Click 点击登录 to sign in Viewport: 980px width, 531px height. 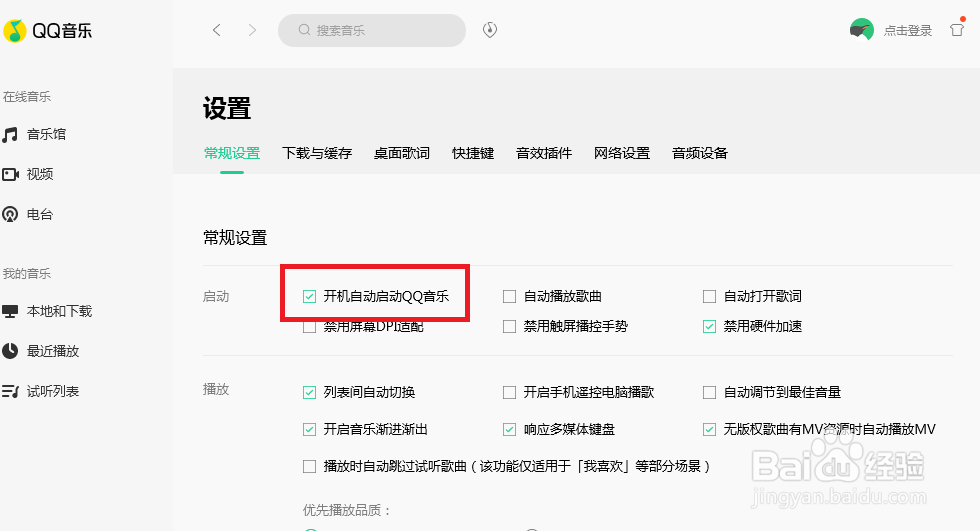pyautogui.click(x=907, y=31)
